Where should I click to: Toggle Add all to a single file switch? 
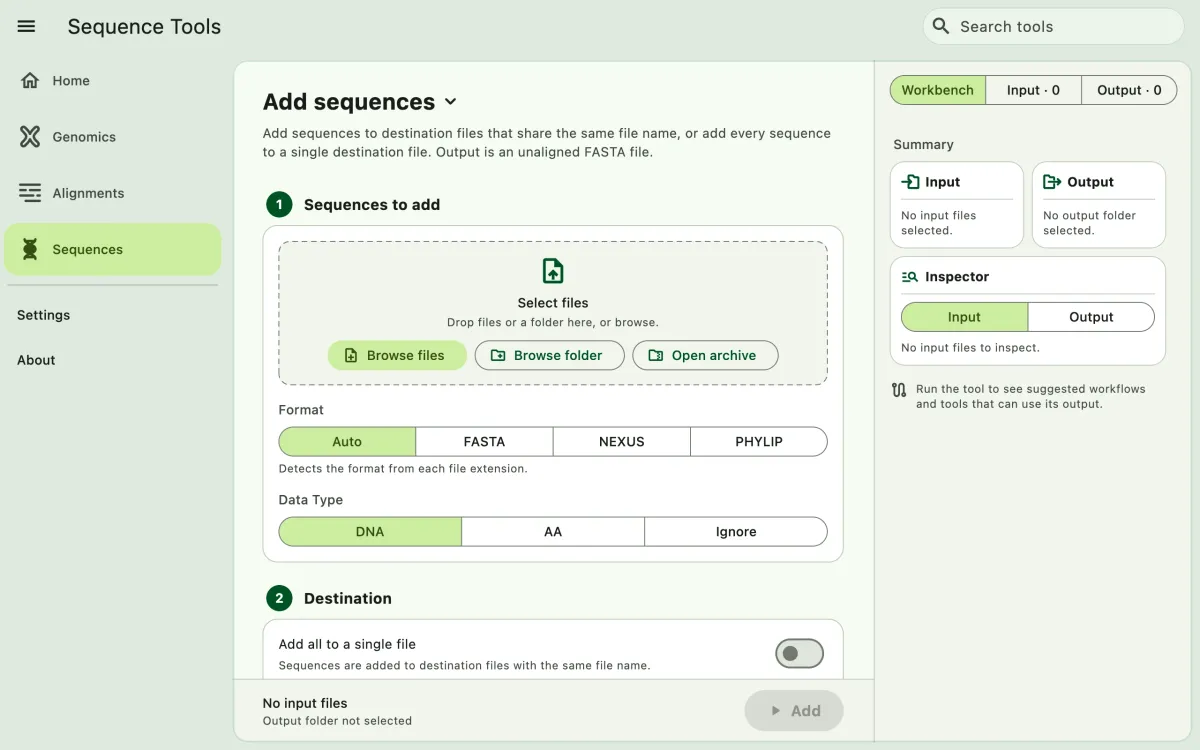click(x=799, y=653)
